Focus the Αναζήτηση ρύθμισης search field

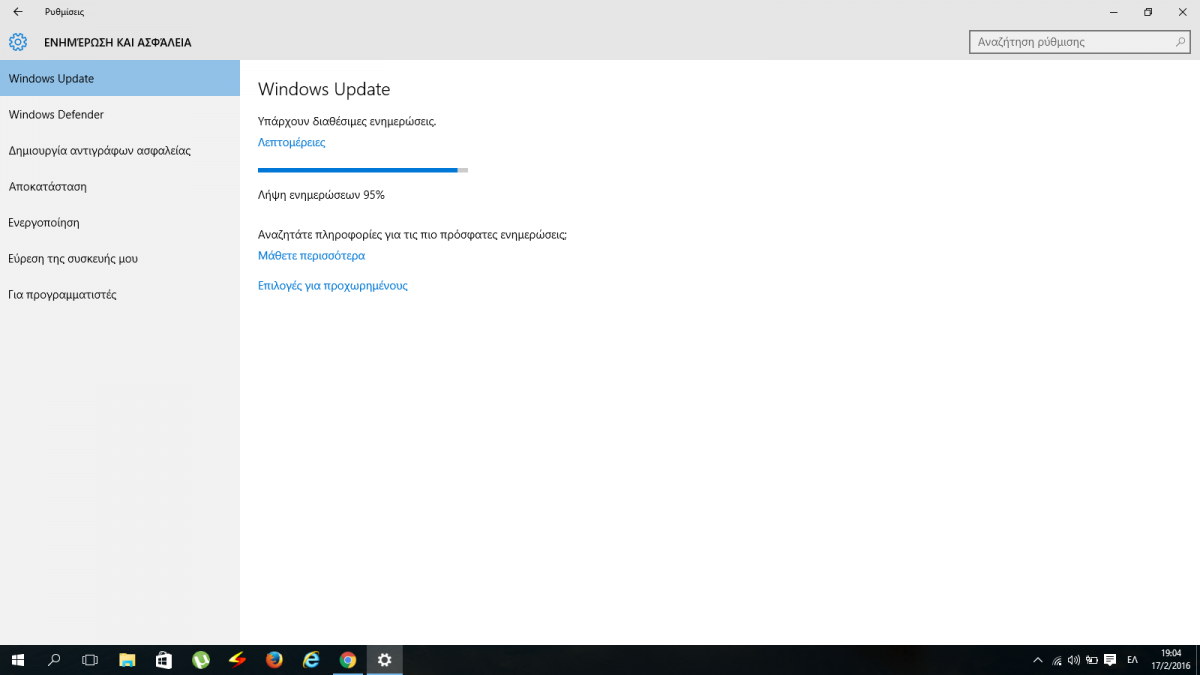coord(1079,42)
